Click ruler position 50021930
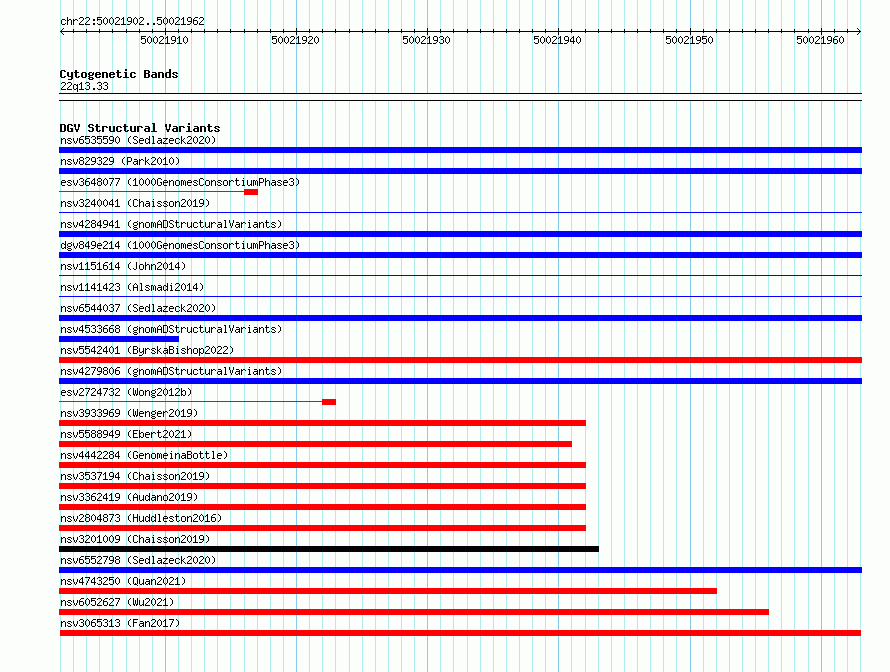890x672 pixels. 426,40
